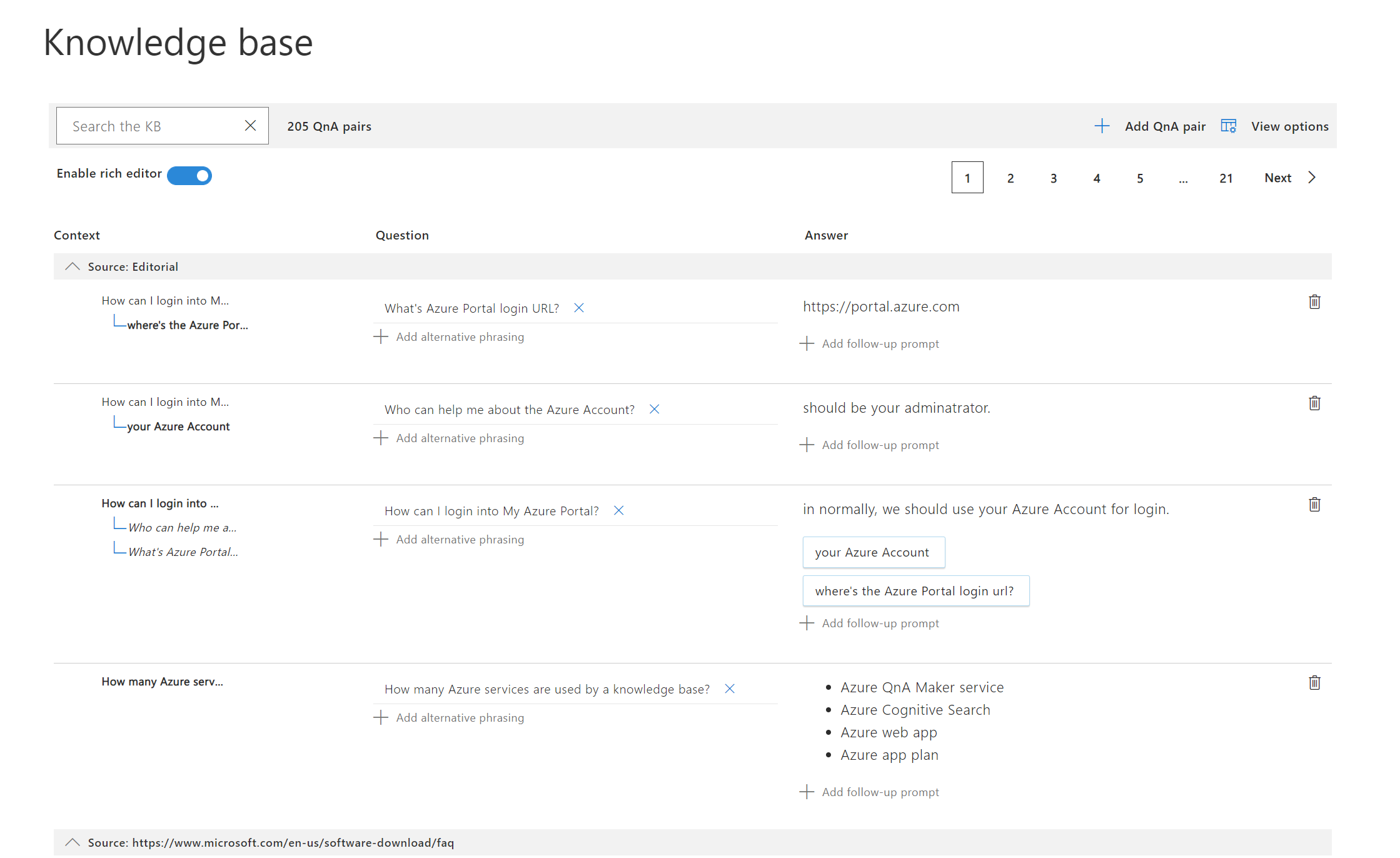Viewport: 1400px width, 858px height.
Task: Select context child 'where's the Azure Por...'
Action: (x=188, y=325)
